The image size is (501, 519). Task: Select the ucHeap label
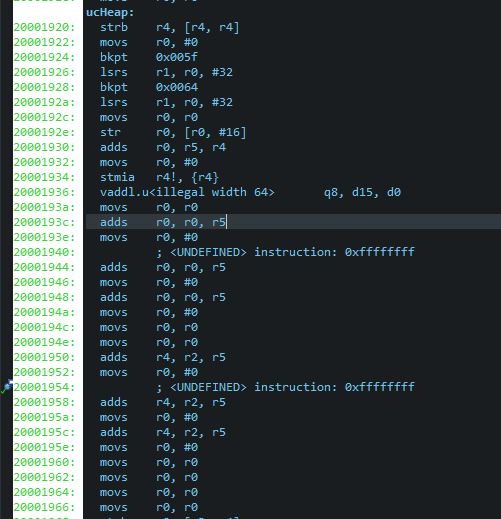(x=110, y=13)
